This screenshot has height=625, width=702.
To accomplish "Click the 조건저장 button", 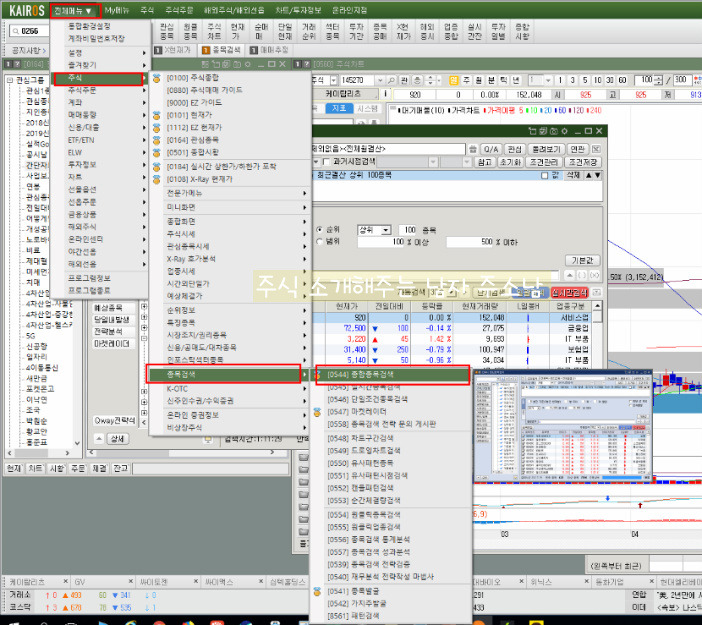I will [582, 162].
